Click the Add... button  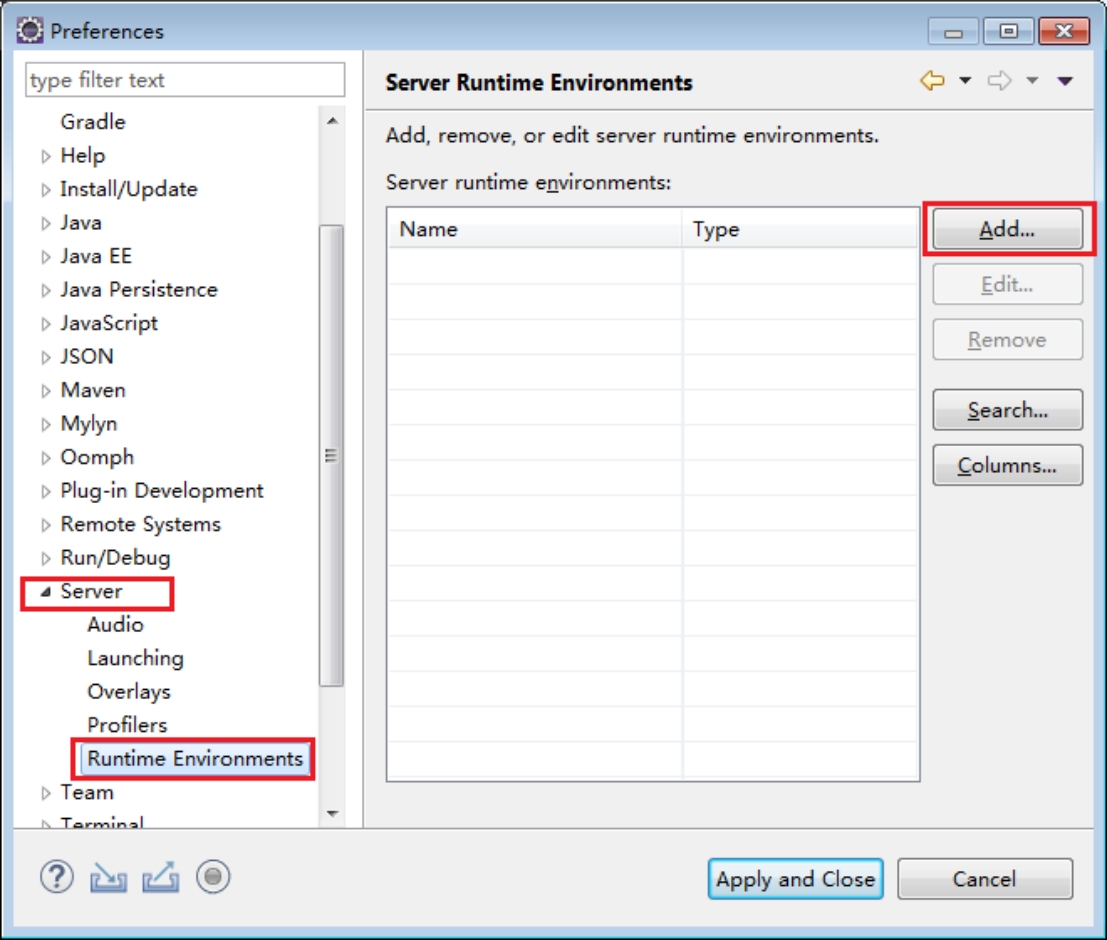tap(1007, 229)
